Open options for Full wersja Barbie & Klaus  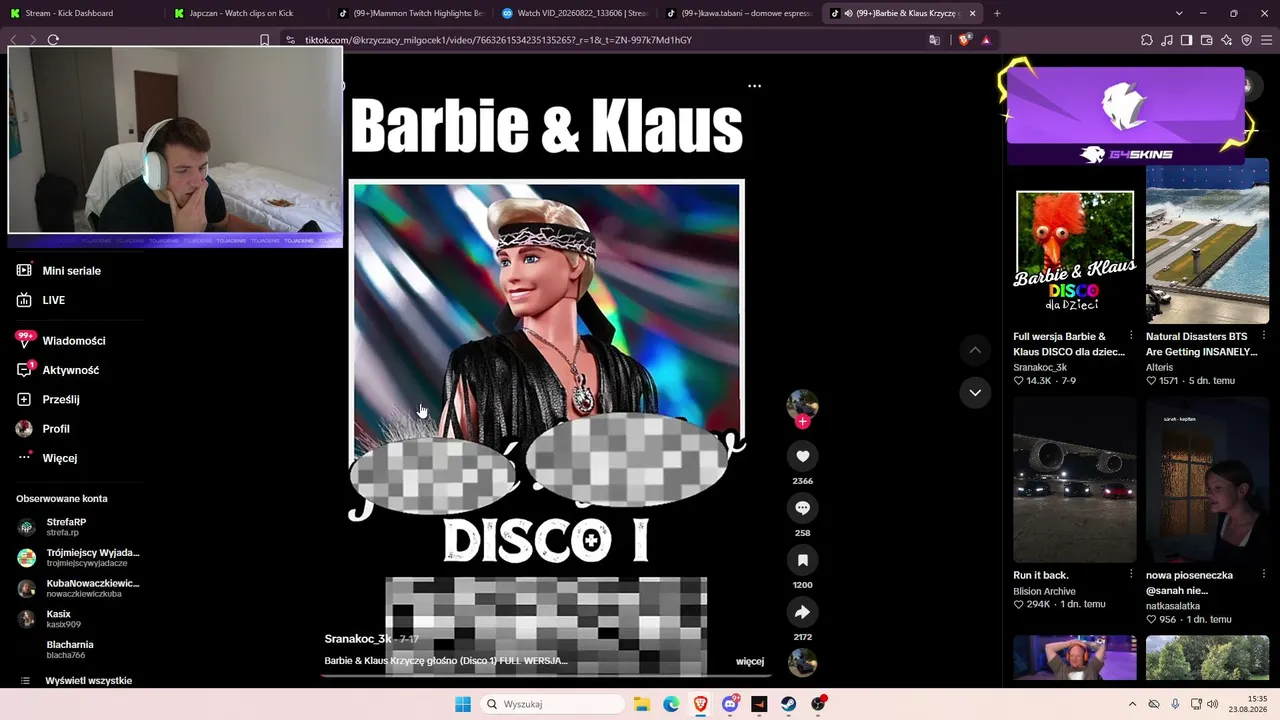pos(1131,336)
